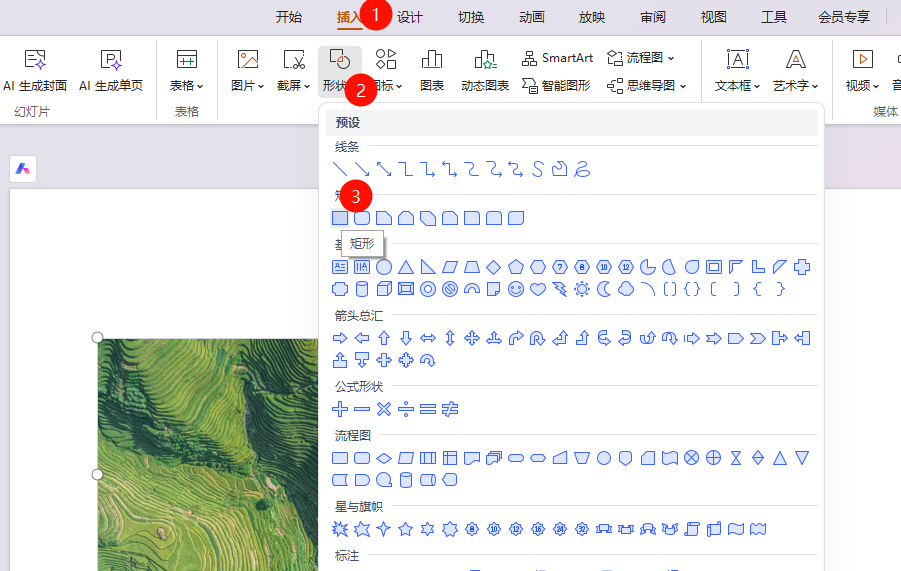Screen dimensions: 901x571
Task: Select the rounded rectangle shape
Action: [362, 218]
